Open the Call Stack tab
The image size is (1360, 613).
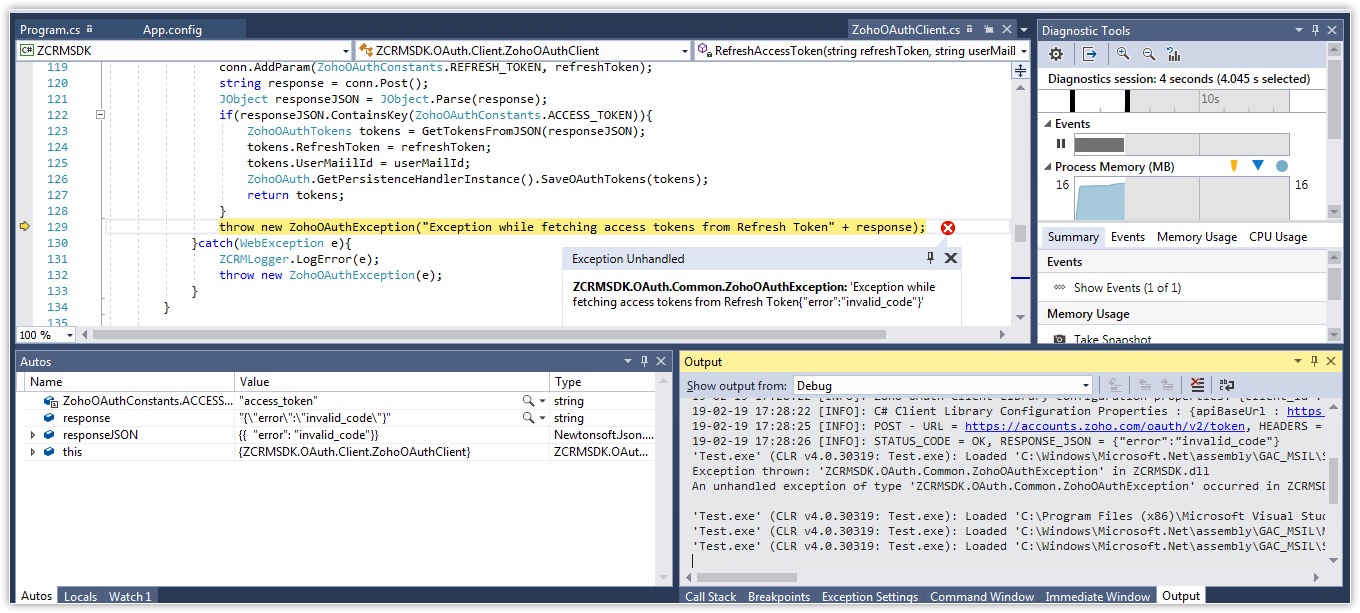pyautogui.click(x=711, y=596)
